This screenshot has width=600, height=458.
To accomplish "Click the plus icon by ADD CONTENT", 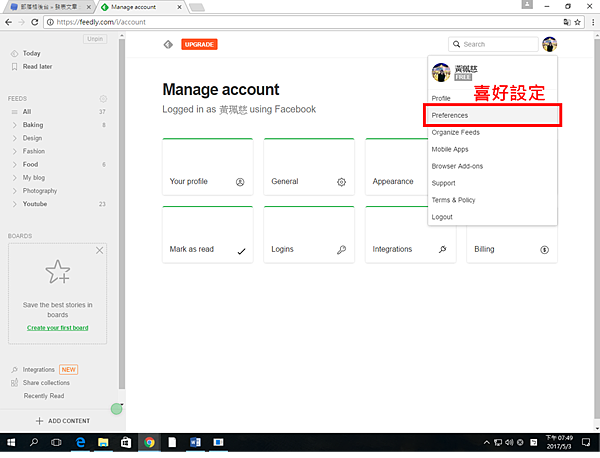I will point(39,421).
